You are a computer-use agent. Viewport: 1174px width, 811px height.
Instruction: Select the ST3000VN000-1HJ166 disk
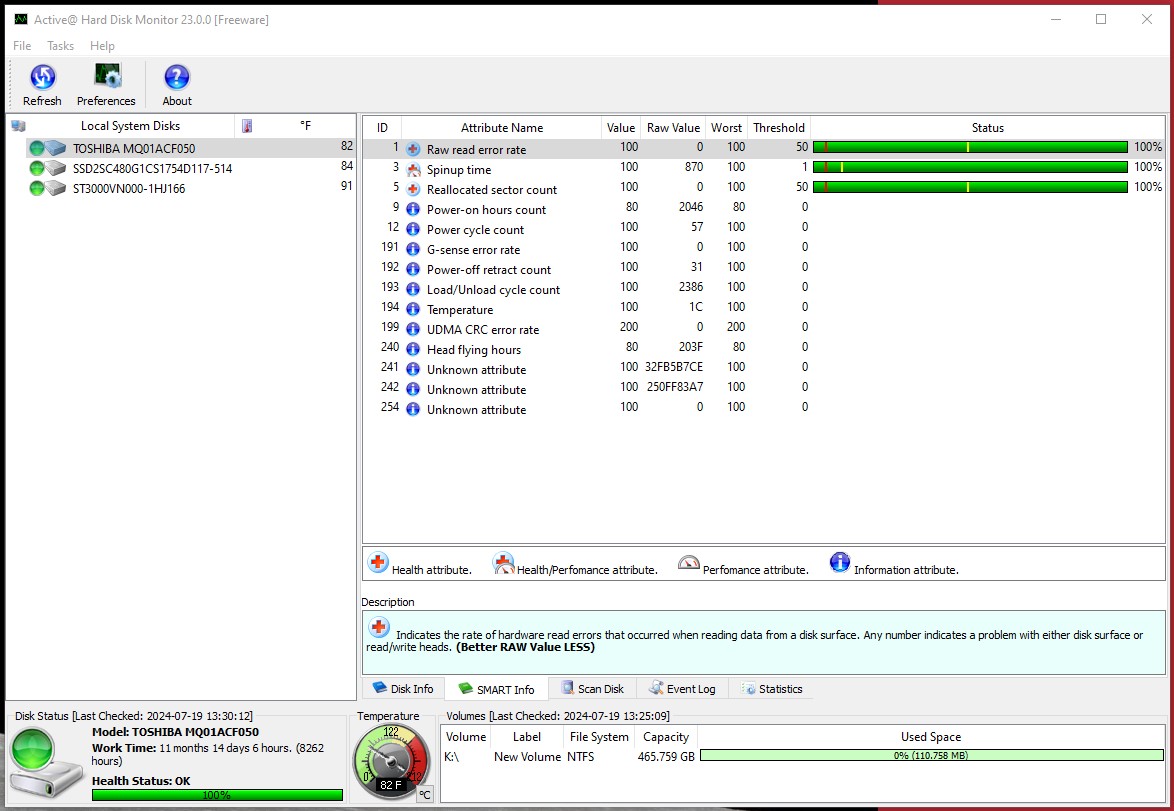coord(128,188)
